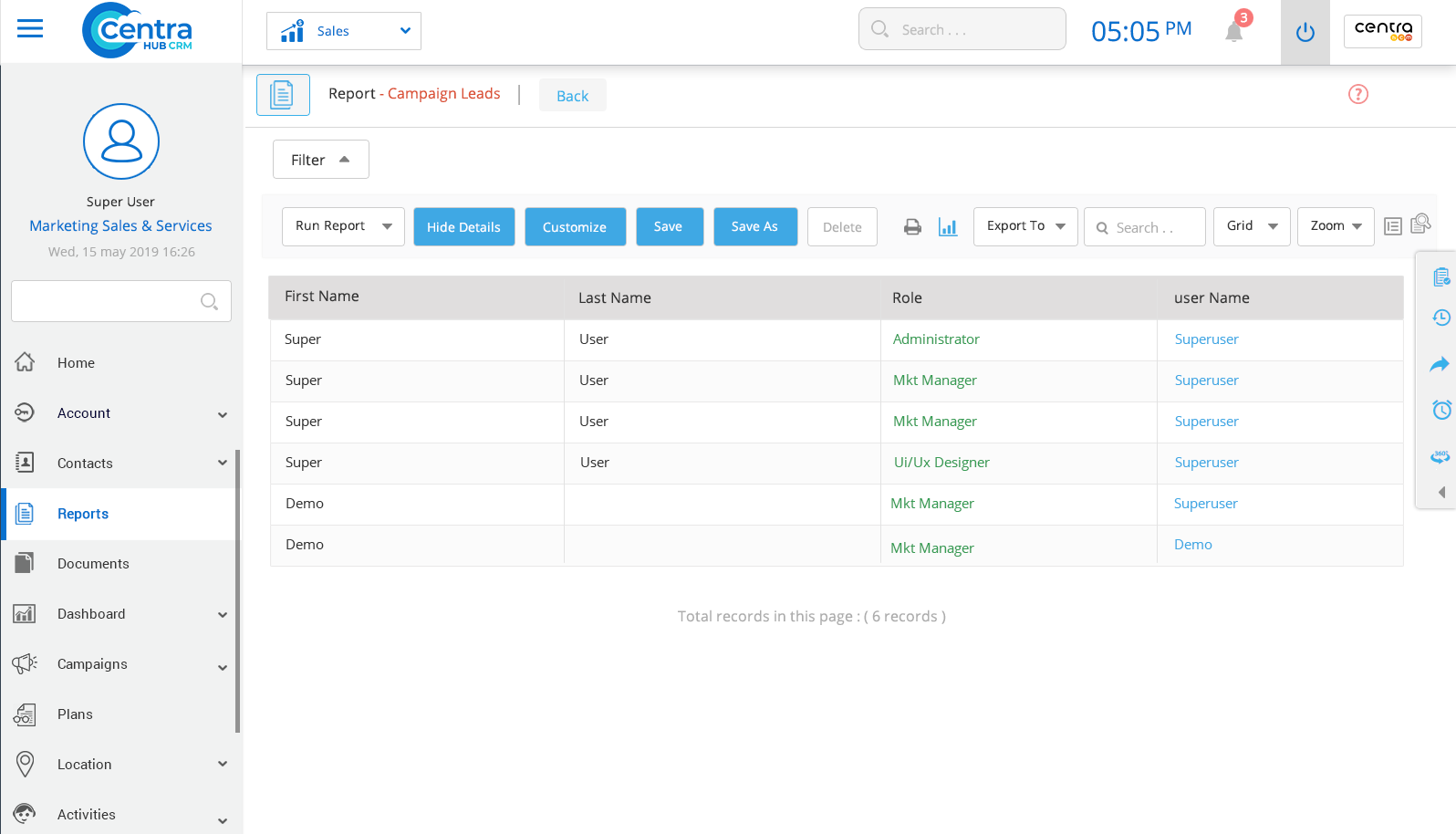Click the print report icon
Viewport: 1456px width, 834px height.
[912, 227]
